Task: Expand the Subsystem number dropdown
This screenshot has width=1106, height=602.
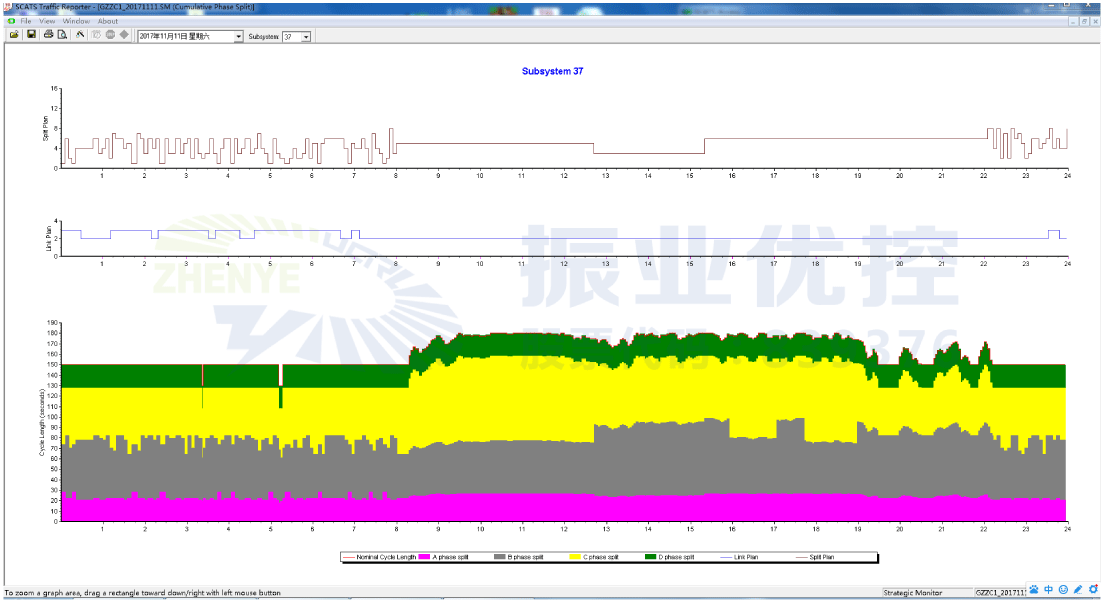Action: pyautogui.click(x=305, y=36)
